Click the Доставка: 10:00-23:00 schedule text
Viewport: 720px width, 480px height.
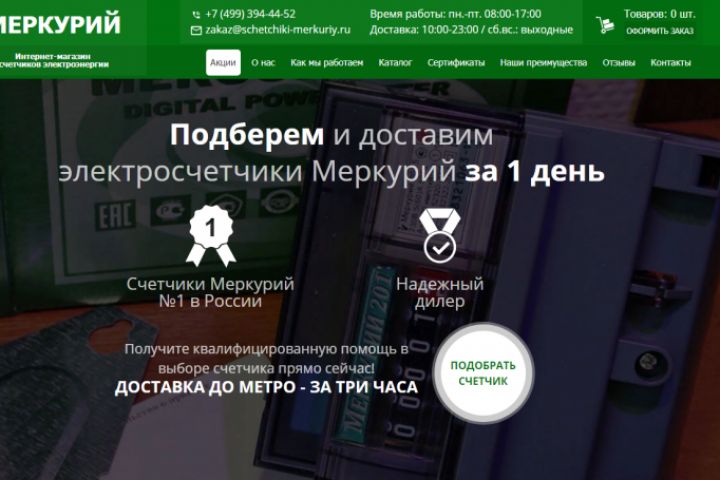tap(472, 30)
